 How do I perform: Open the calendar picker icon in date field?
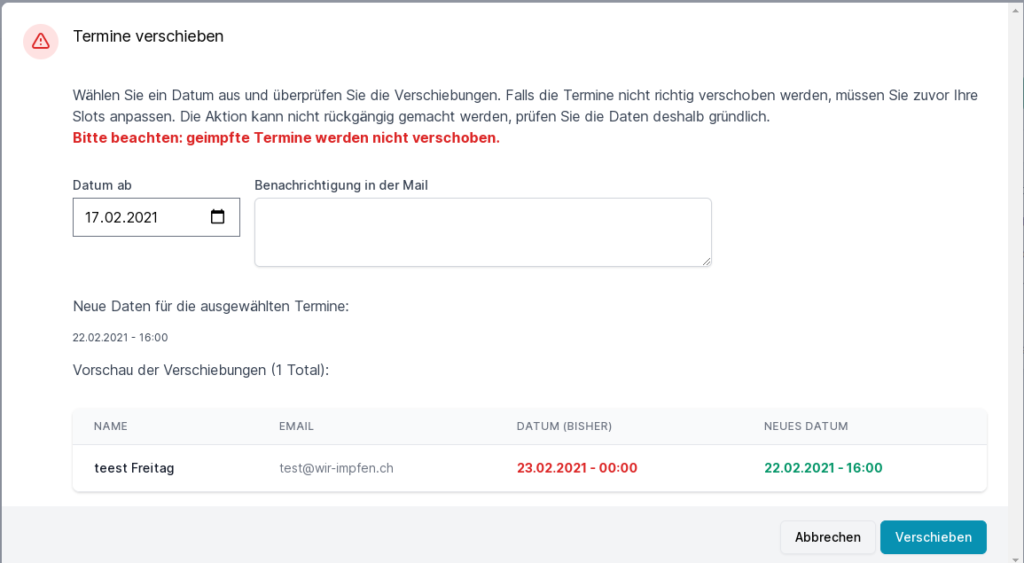point(218,217)
